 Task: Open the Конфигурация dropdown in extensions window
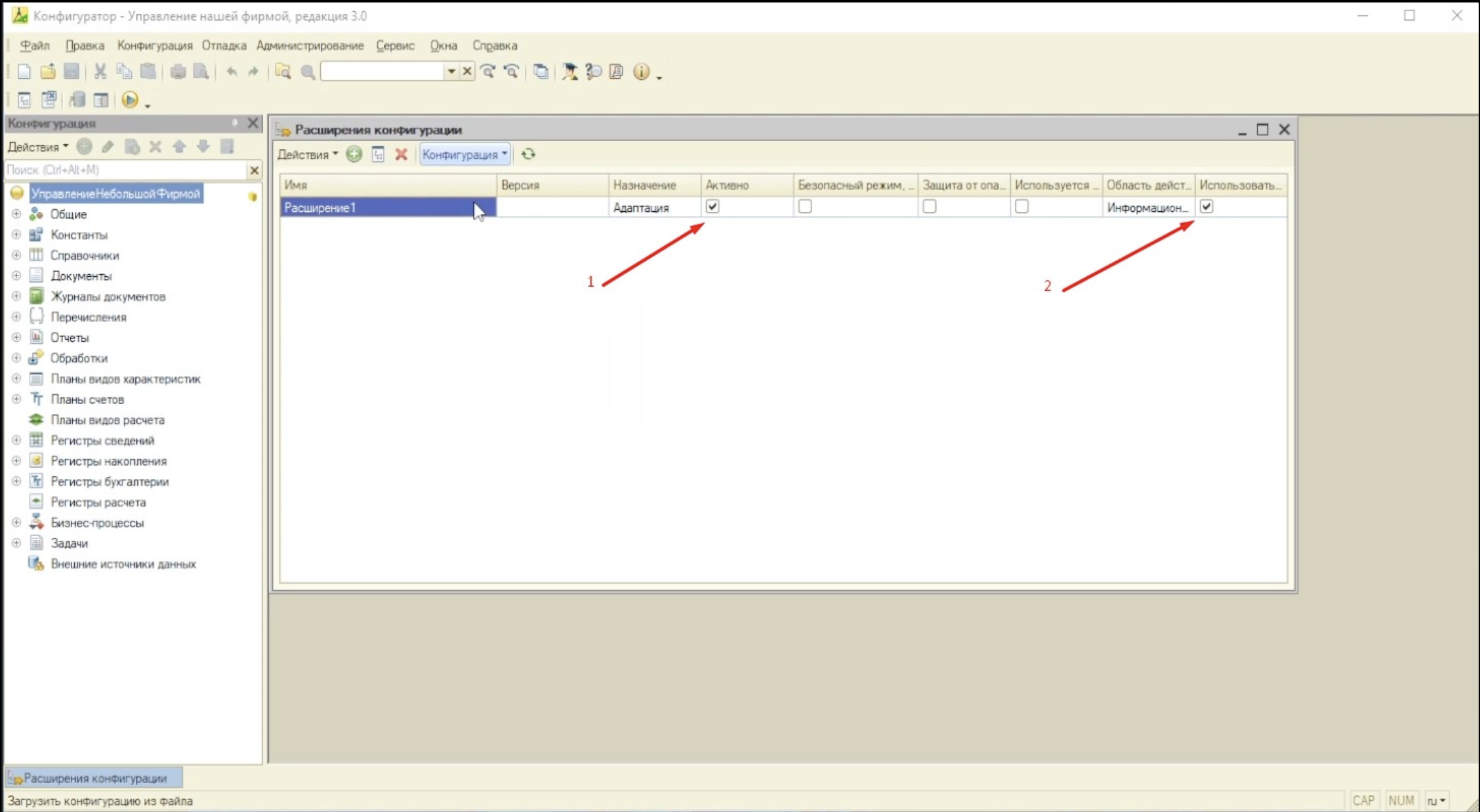pos(464,154)
